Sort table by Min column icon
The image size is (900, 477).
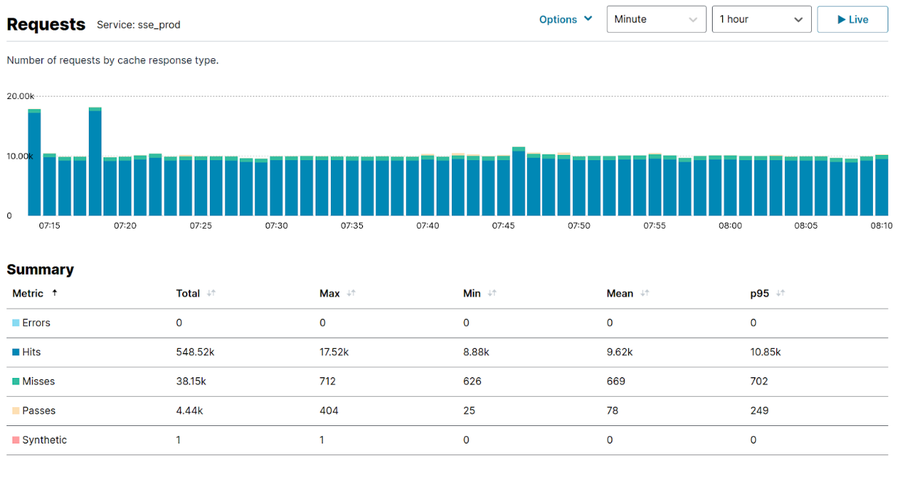click(491, 294)
